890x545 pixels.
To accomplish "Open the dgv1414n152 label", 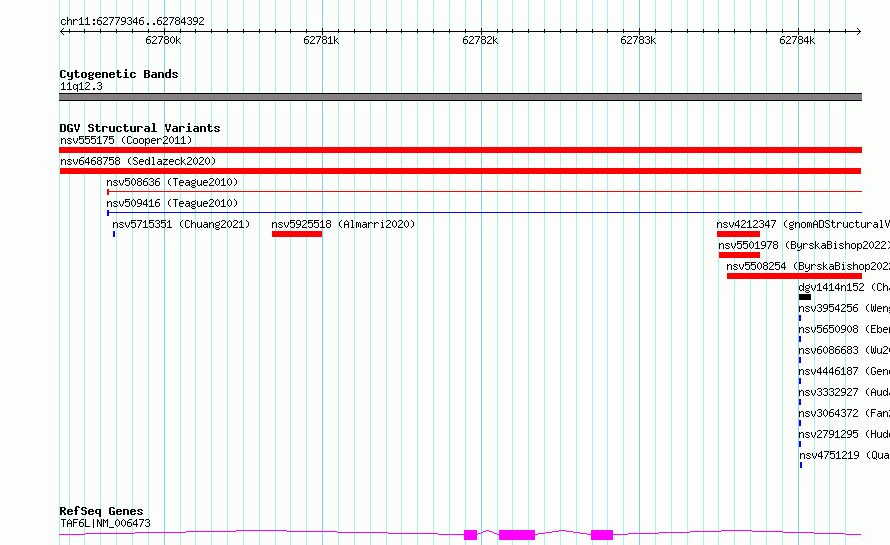I will [844, 287].
